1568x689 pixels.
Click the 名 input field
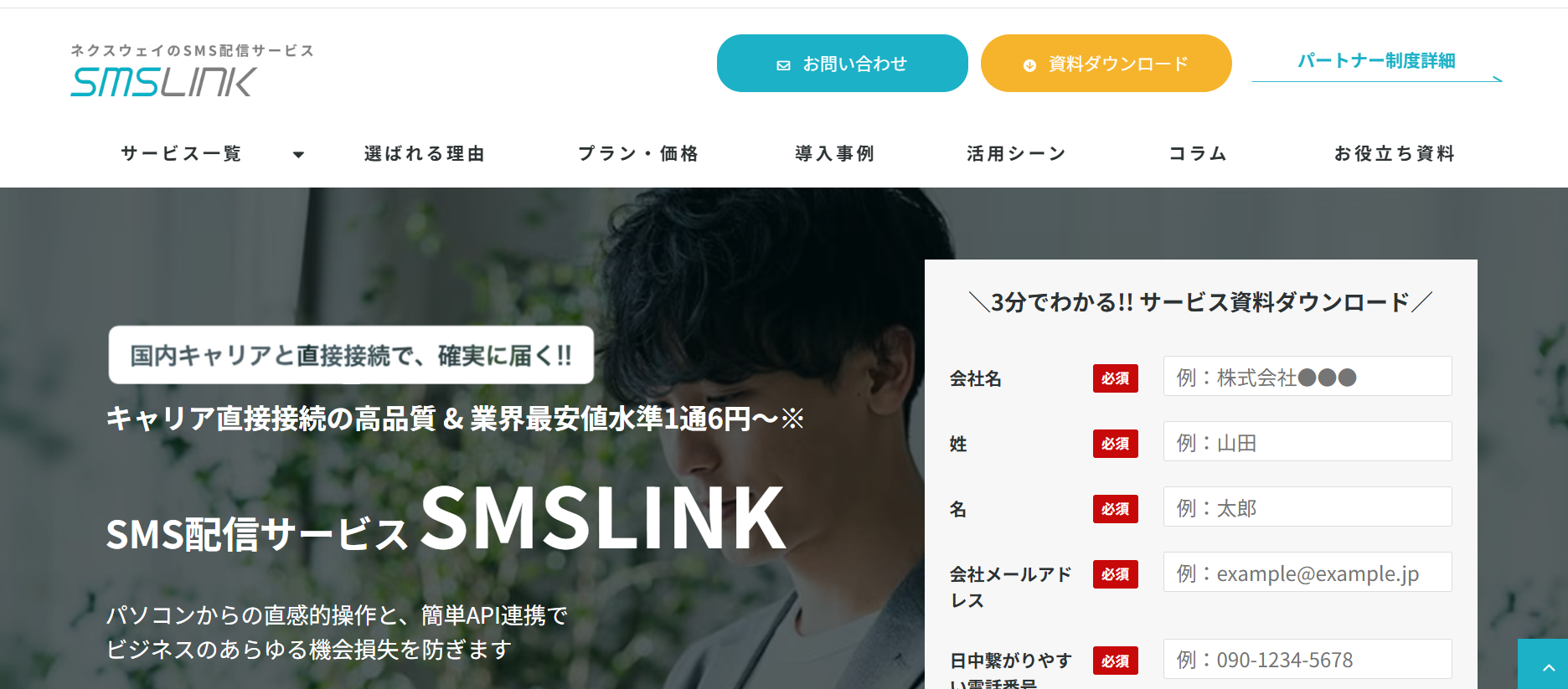pos(1308,506)
